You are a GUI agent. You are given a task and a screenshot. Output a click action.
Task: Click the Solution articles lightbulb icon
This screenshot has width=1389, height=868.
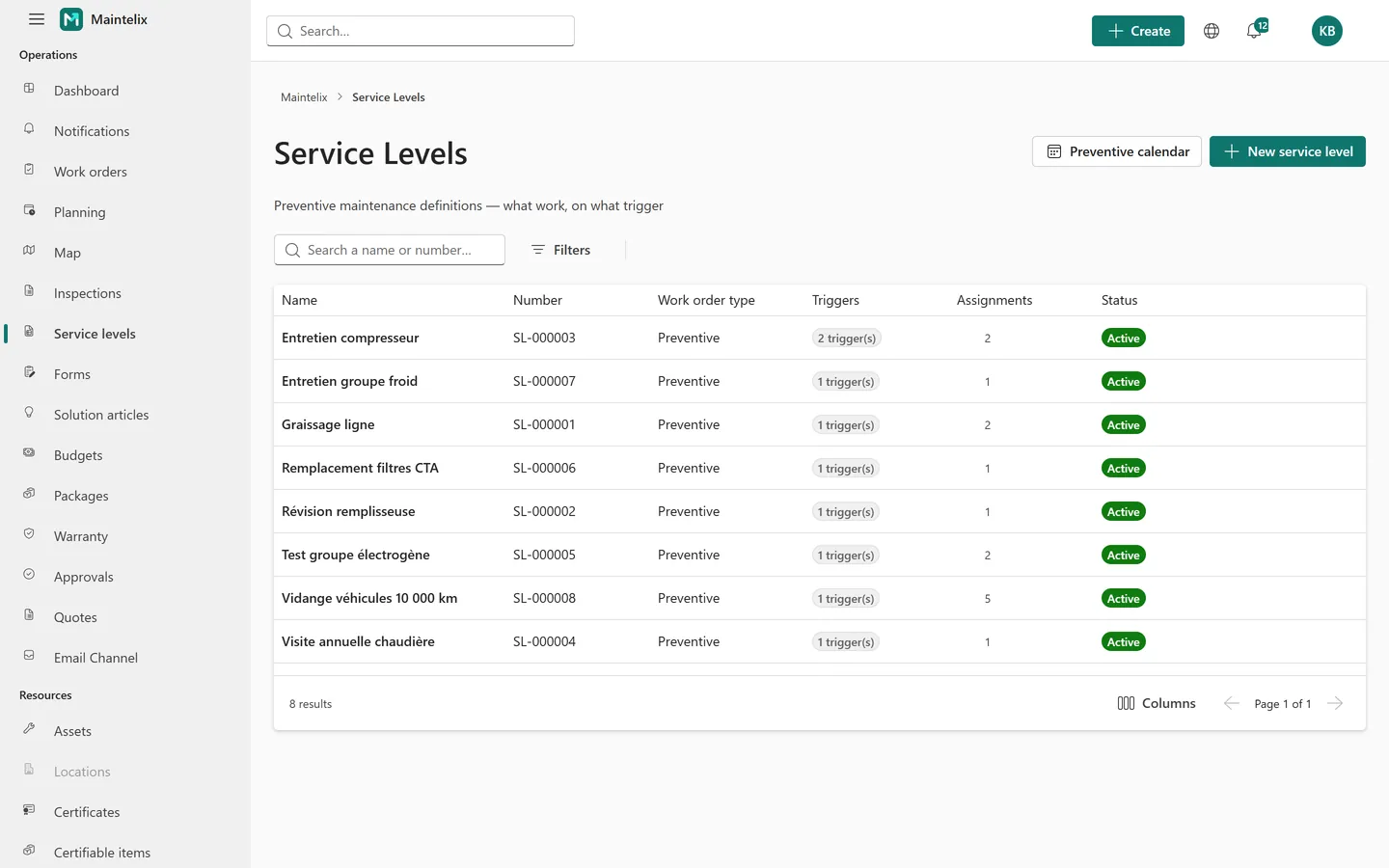[29, 413]
